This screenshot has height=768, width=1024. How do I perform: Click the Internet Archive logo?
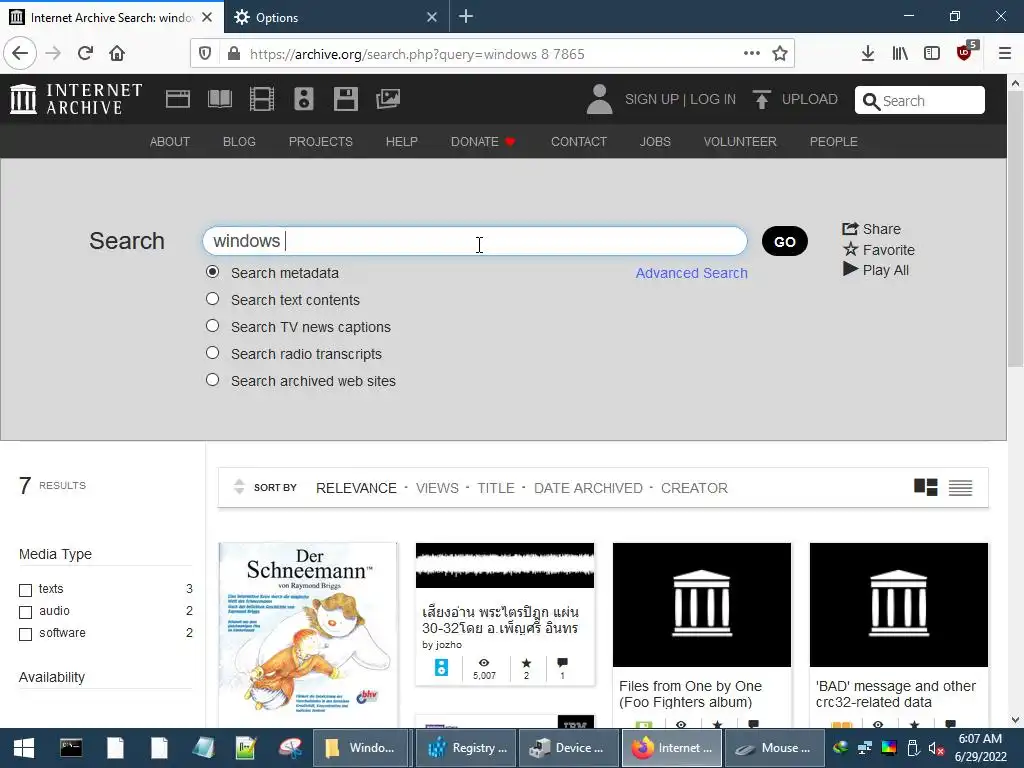coord(76,99)
